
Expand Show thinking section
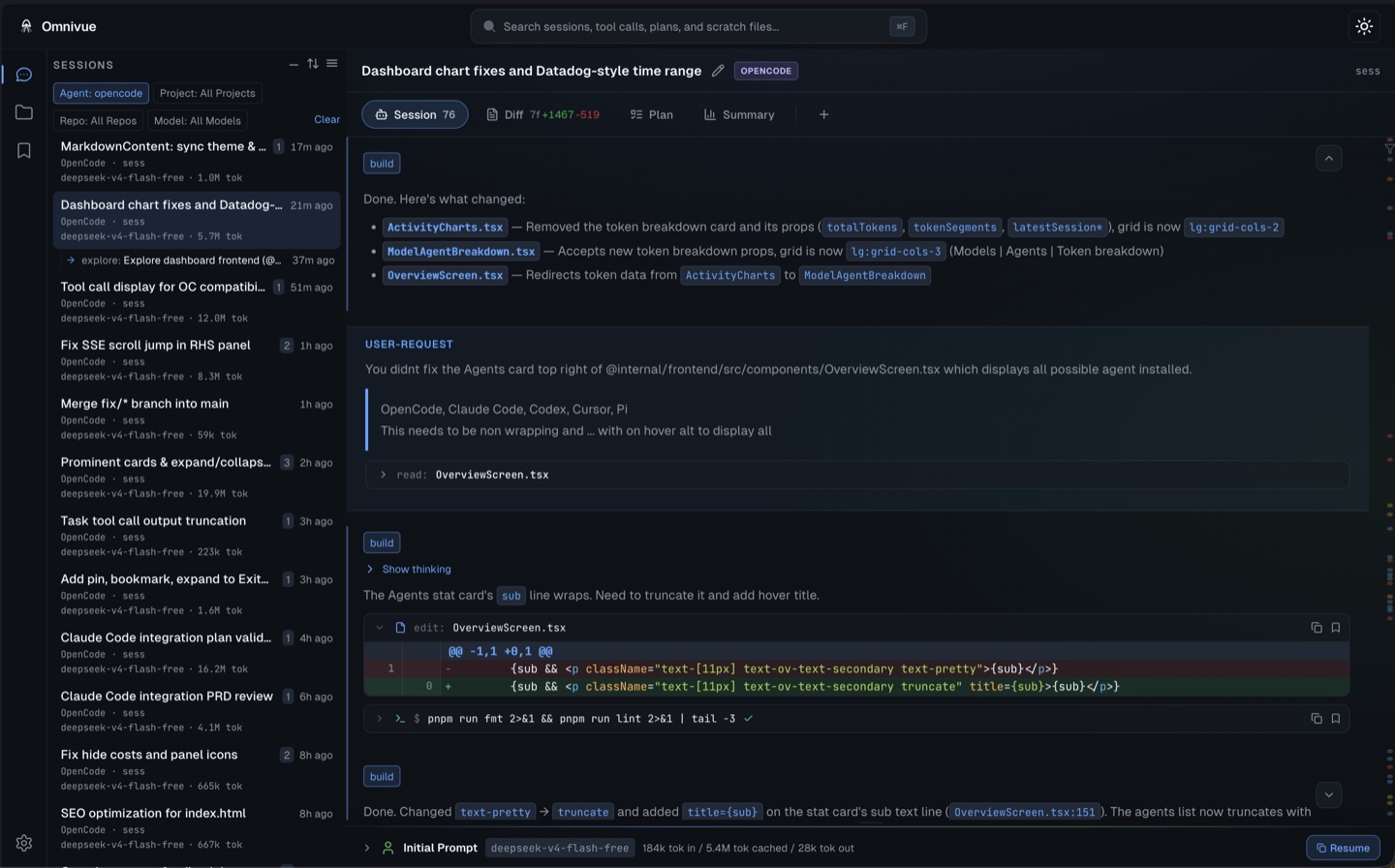[x=408, y=569]
